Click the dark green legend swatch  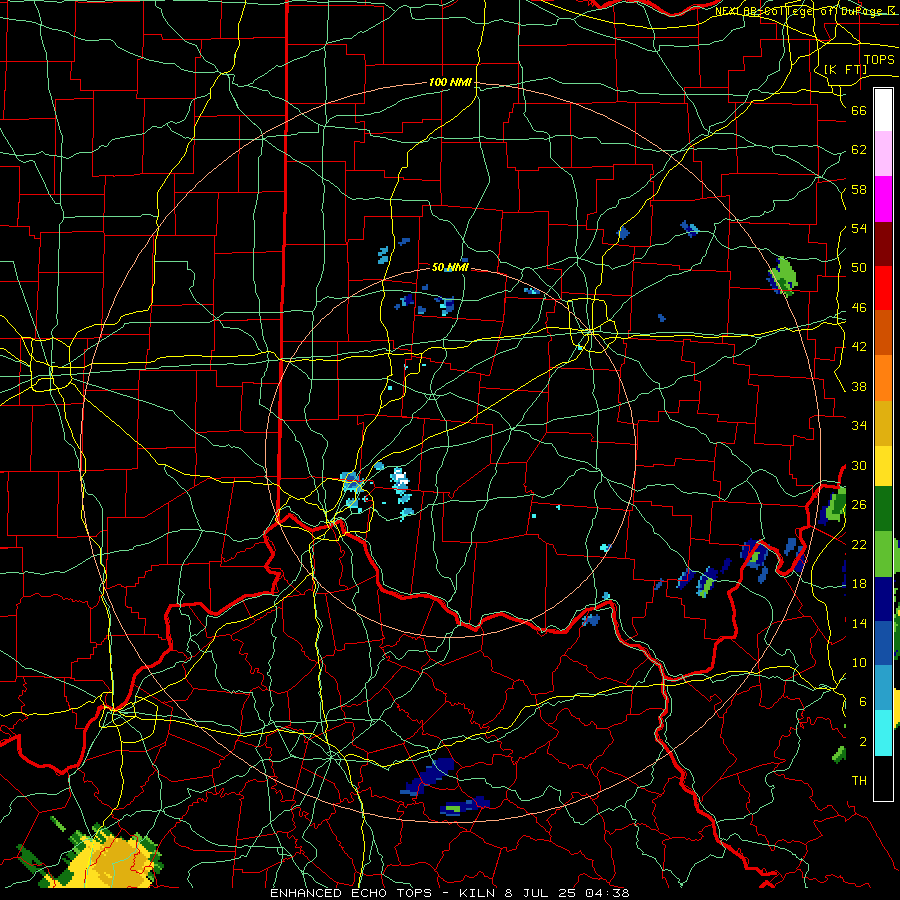click(883, 509)
